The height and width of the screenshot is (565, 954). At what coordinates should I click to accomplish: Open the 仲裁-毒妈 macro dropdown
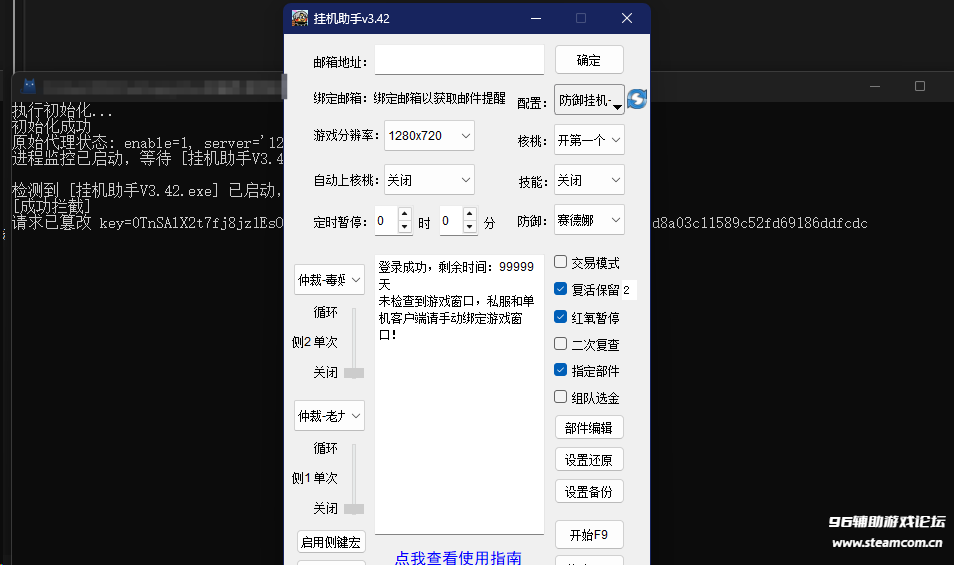coord(329,280)
